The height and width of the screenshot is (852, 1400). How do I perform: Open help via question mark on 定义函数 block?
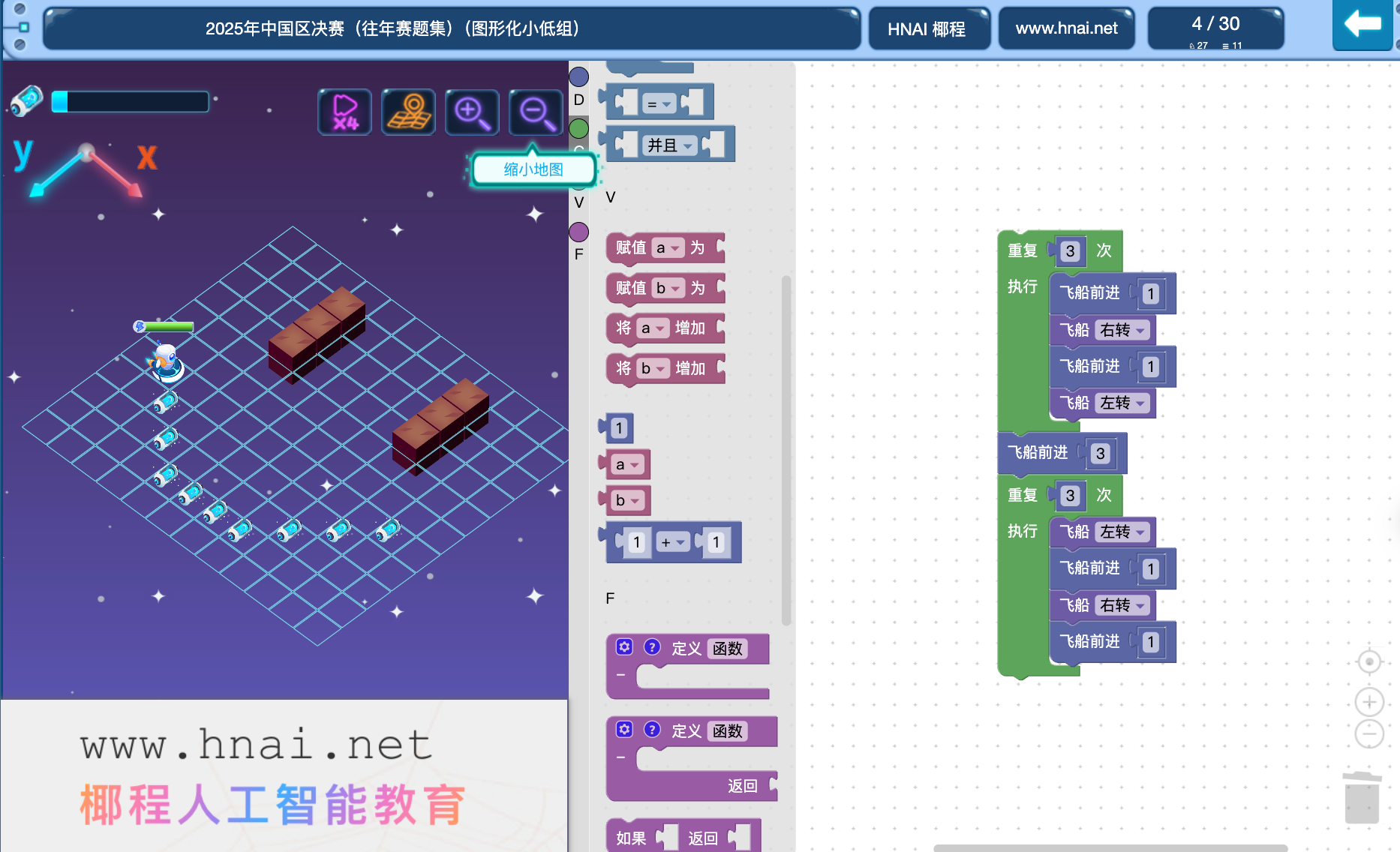click(652, 648)
